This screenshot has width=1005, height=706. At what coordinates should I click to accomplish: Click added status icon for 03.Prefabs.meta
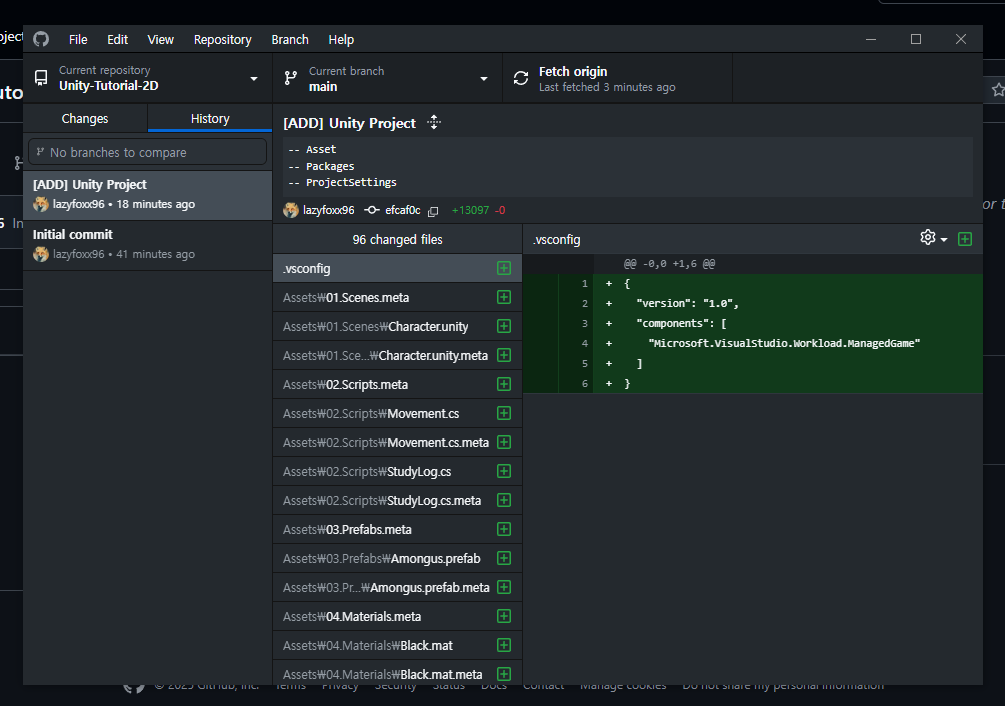[504, 529]
